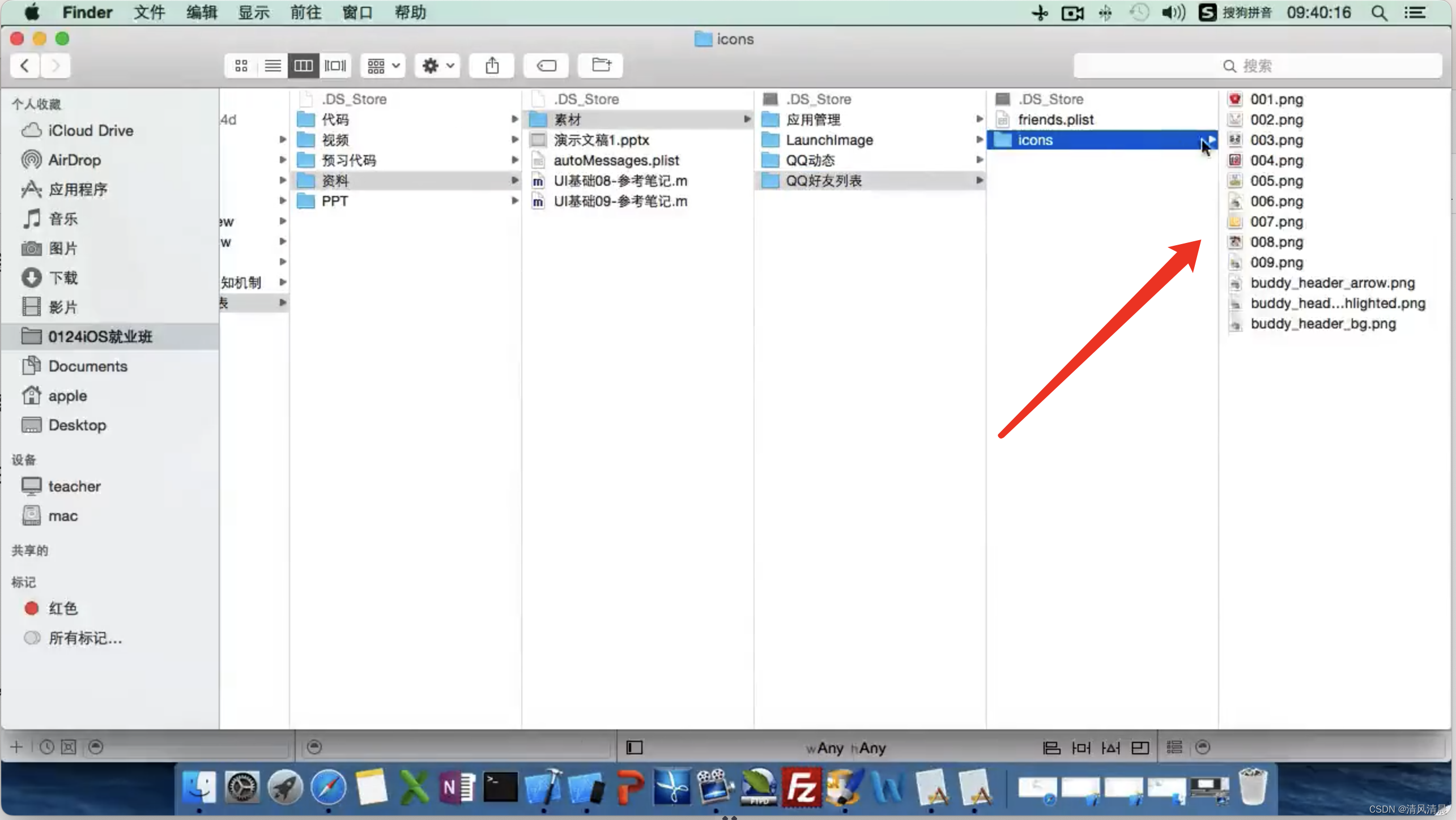1456x820 pixels.
Task: Open Desktop in sidebar
Action: (x=110, y=425)
